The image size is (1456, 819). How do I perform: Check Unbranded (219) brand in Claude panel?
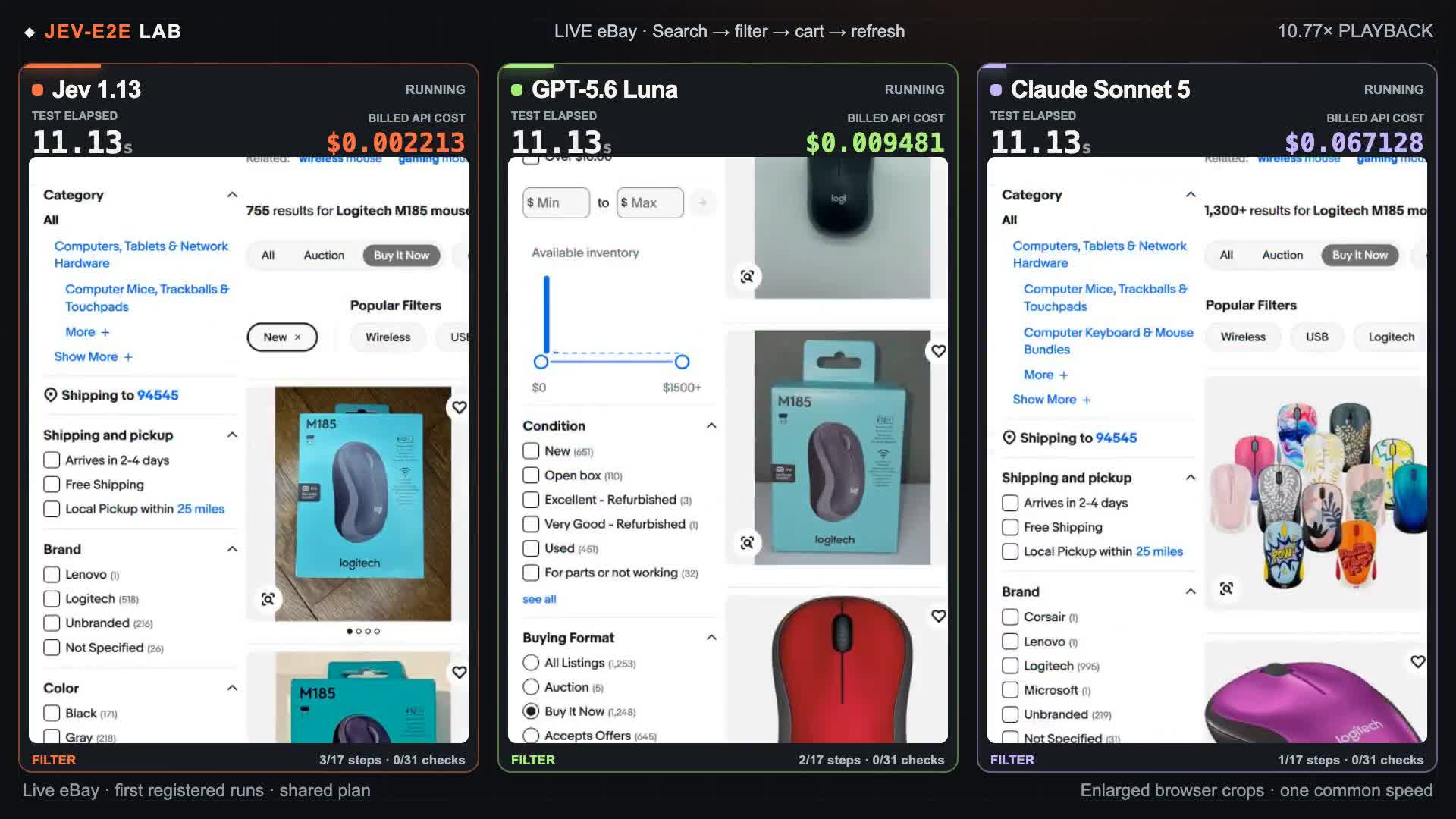coord(1010,714)
